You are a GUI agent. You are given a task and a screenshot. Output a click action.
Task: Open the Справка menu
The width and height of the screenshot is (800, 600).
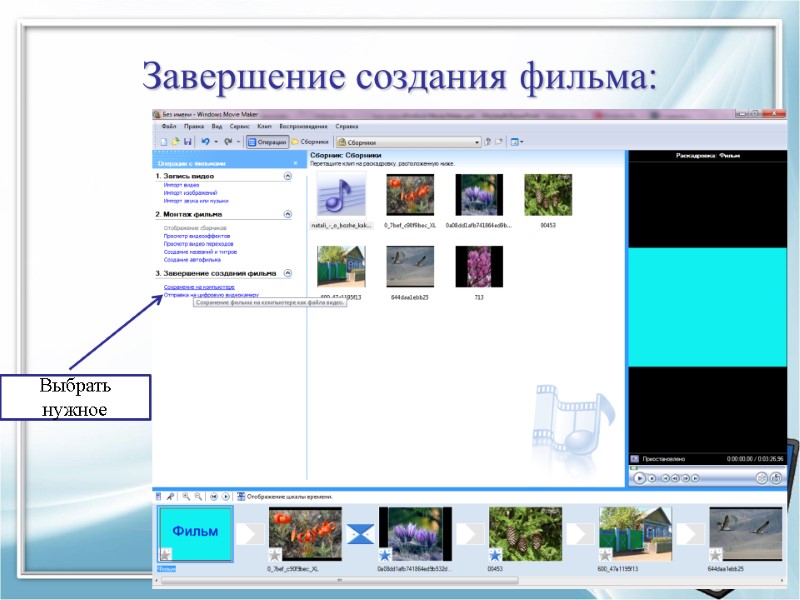click(347, 126)
